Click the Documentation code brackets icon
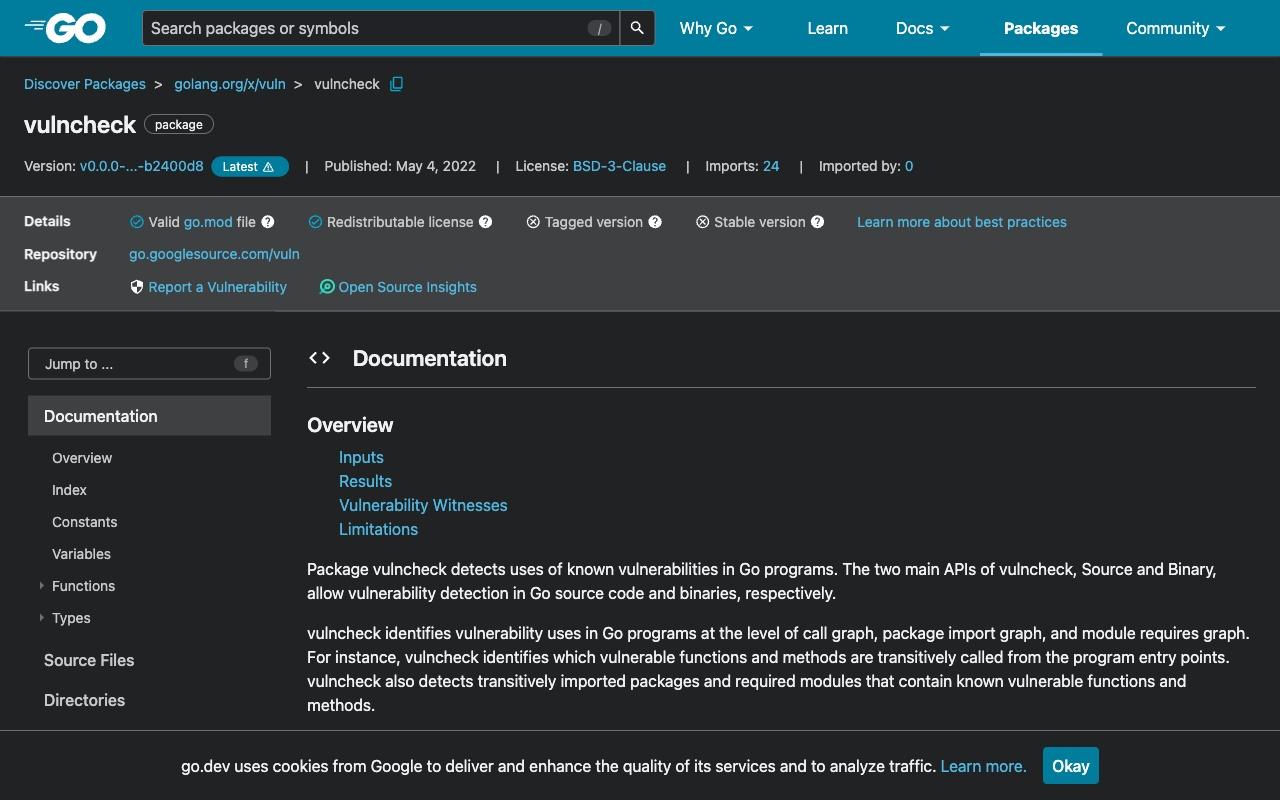Screen dimensions: 1280x800 [319, 358]
